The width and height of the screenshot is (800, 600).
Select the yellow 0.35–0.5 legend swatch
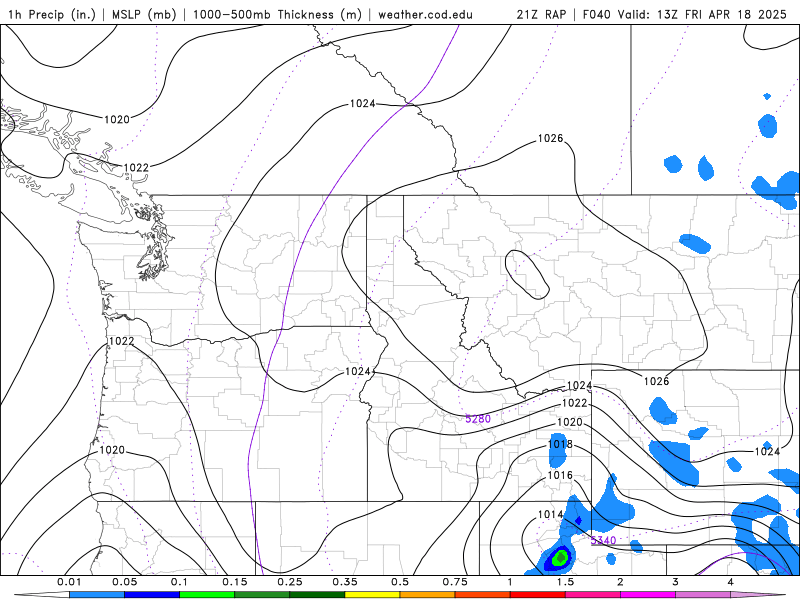click(372, 595)
